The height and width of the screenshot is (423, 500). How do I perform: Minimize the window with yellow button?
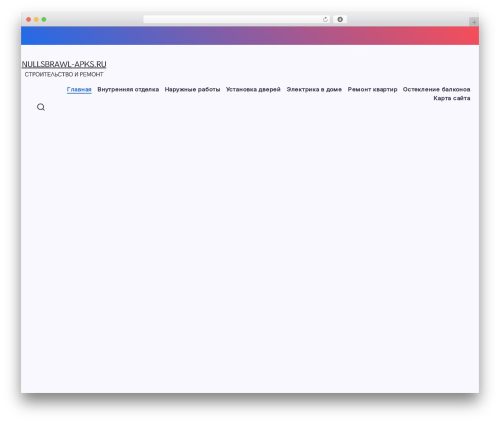pos(36,19)
